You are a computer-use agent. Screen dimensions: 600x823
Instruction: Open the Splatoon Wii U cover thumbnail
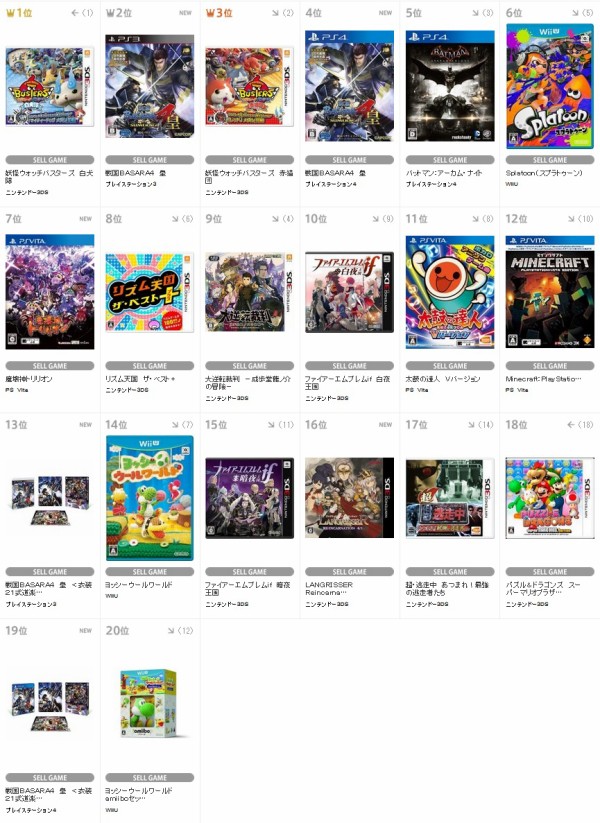click(x=550, y=86)
